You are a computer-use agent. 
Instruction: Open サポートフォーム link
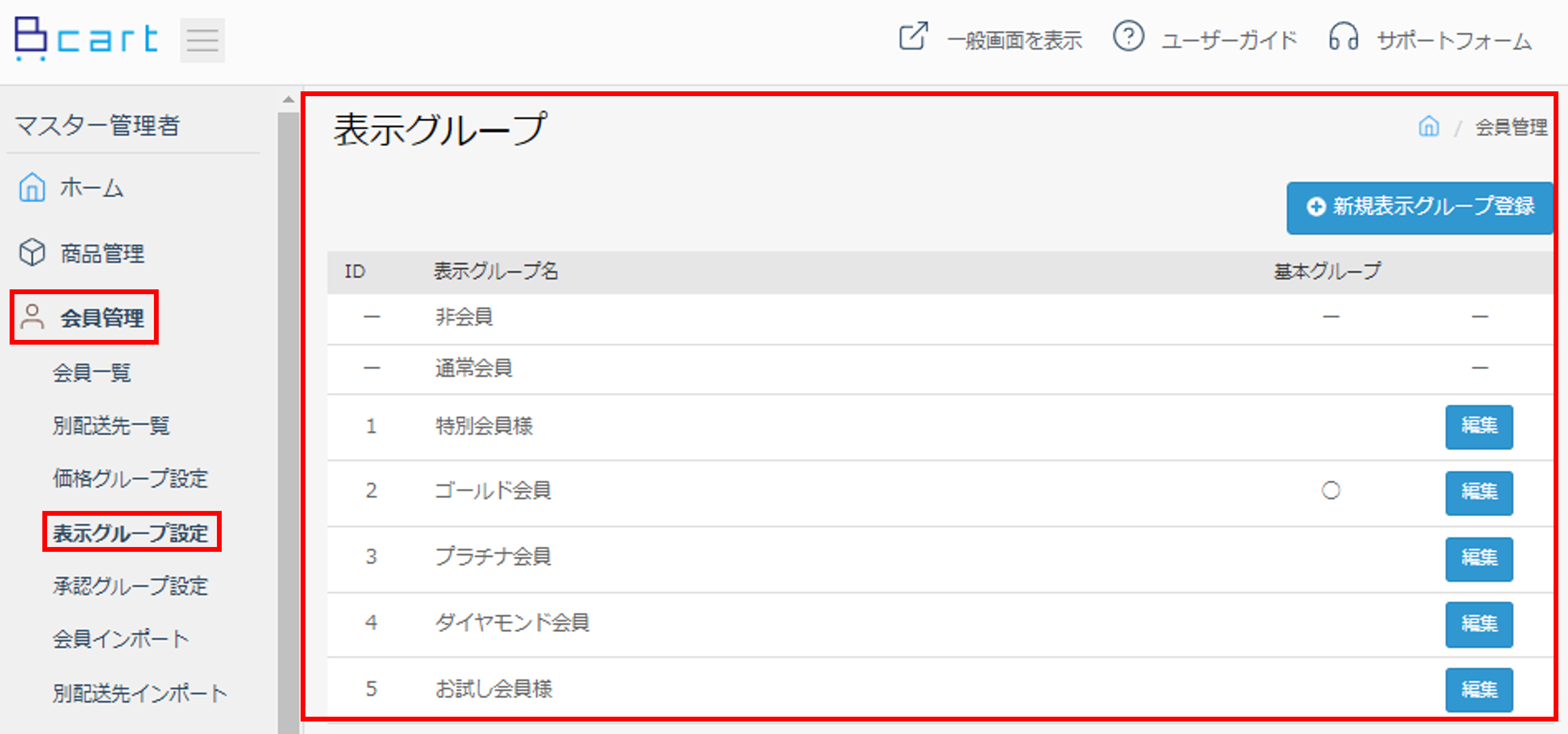(x=1454, y=41)
